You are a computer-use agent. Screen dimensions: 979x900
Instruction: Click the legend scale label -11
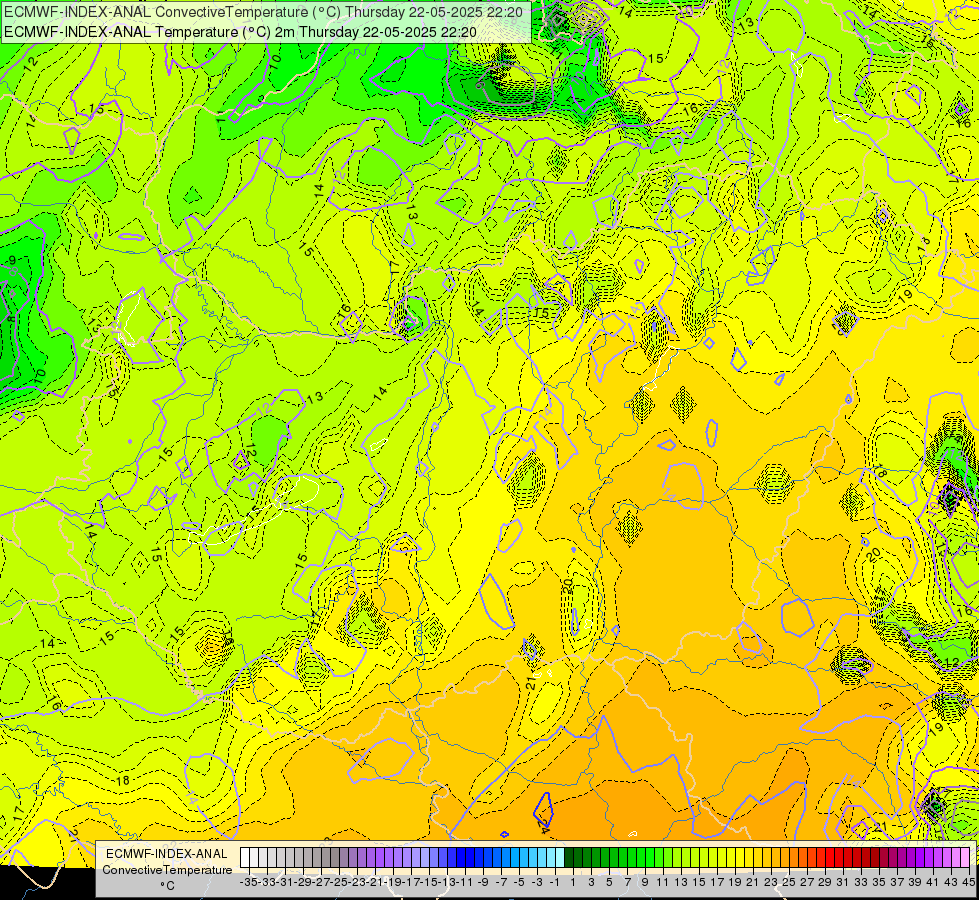(x=466, y=882)
